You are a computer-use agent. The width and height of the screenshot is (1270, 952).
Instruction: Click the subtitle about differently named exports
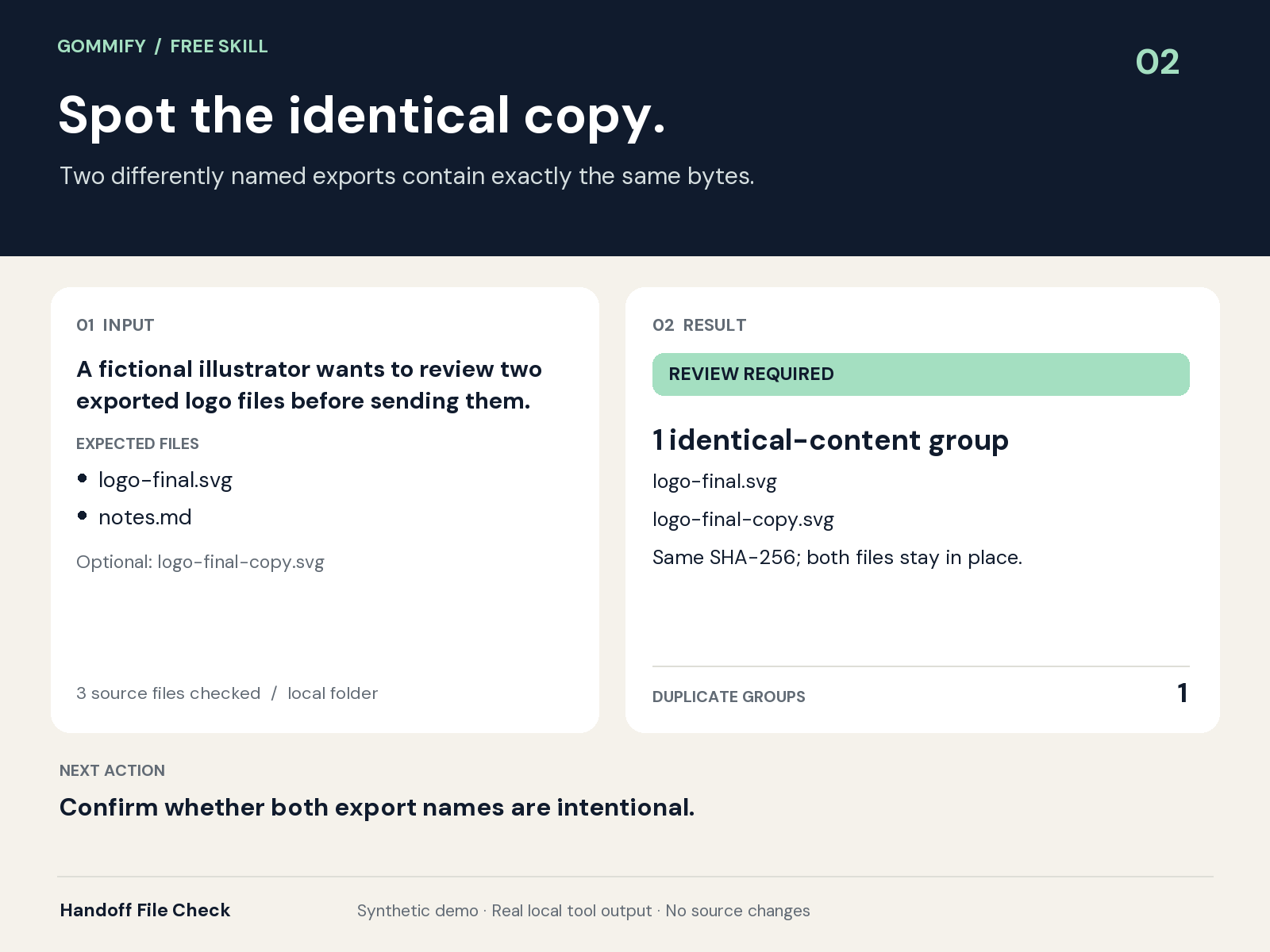point(406,175)
